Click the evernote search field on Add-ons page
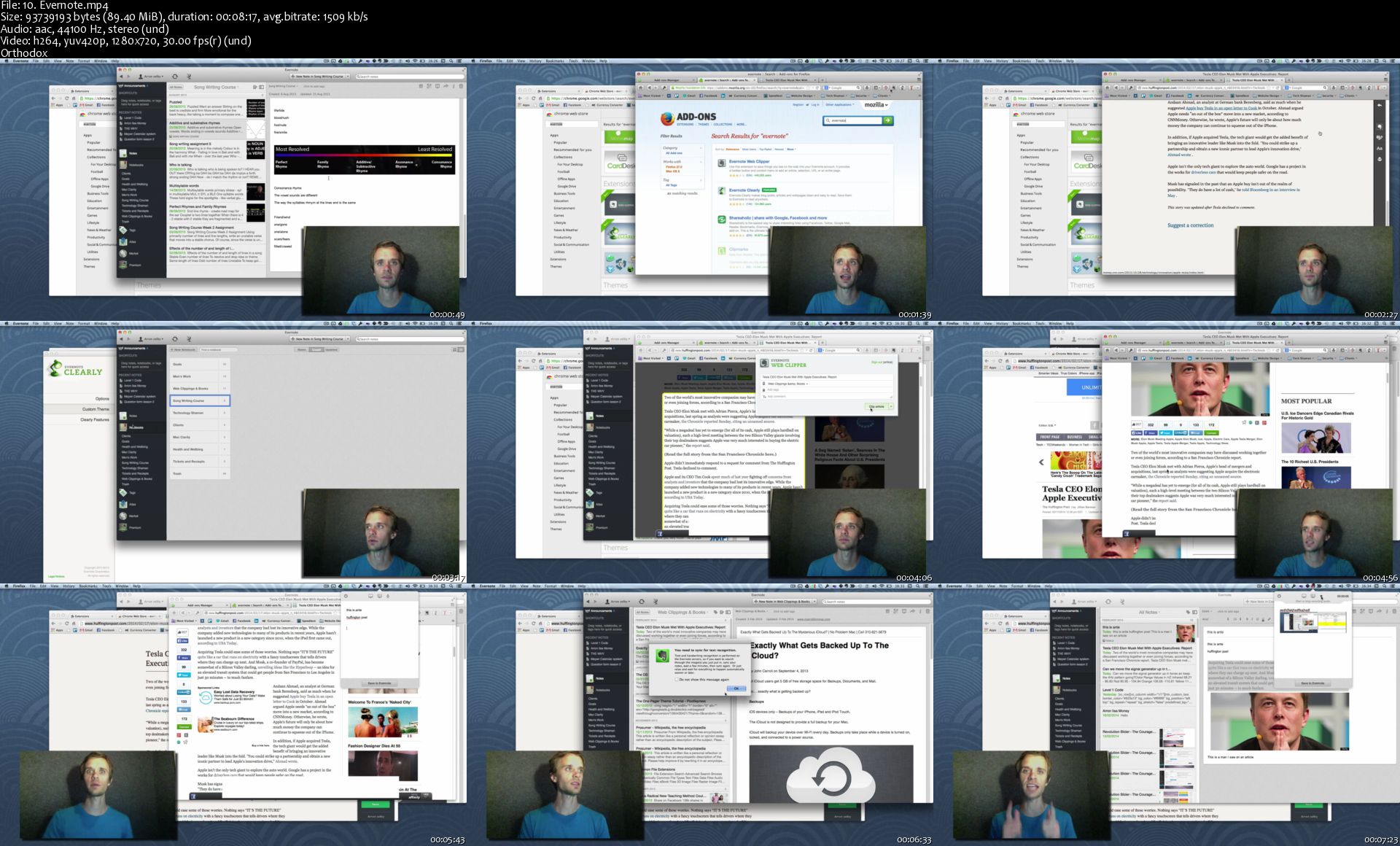The height and width of the screenshot is (846, 1400). 853,120
